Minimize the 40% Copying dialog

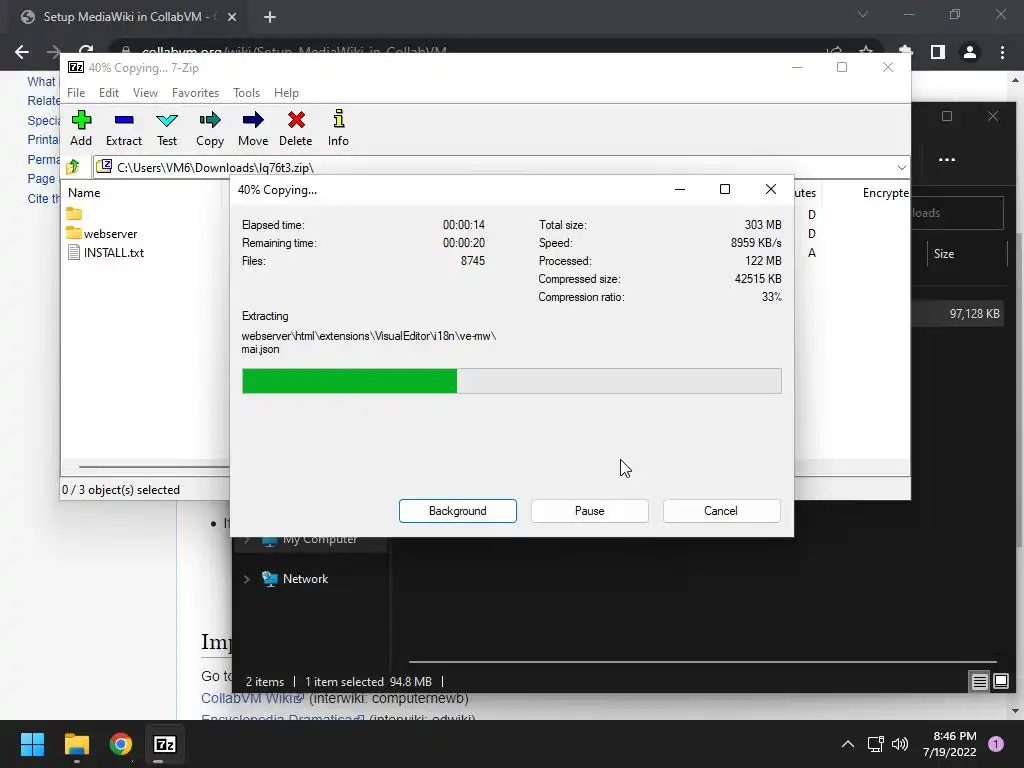(x=680, y=189)
